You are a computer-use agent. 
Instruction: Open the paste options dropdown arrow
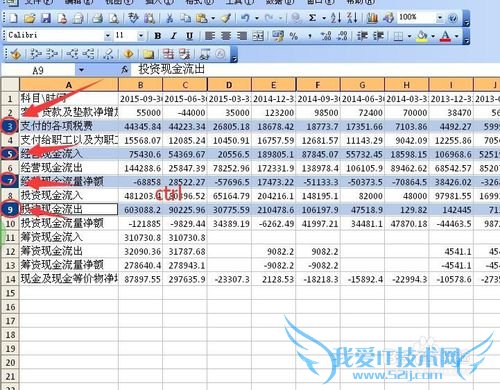tap(213, 18)
